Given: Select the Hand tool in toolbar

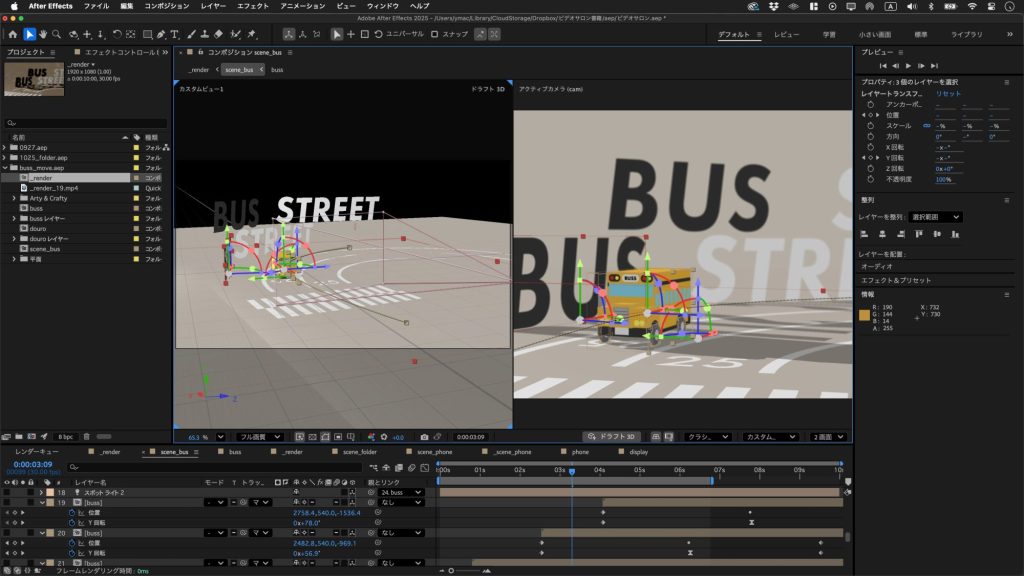Looking at the screenshot, I should click(43, 34).
